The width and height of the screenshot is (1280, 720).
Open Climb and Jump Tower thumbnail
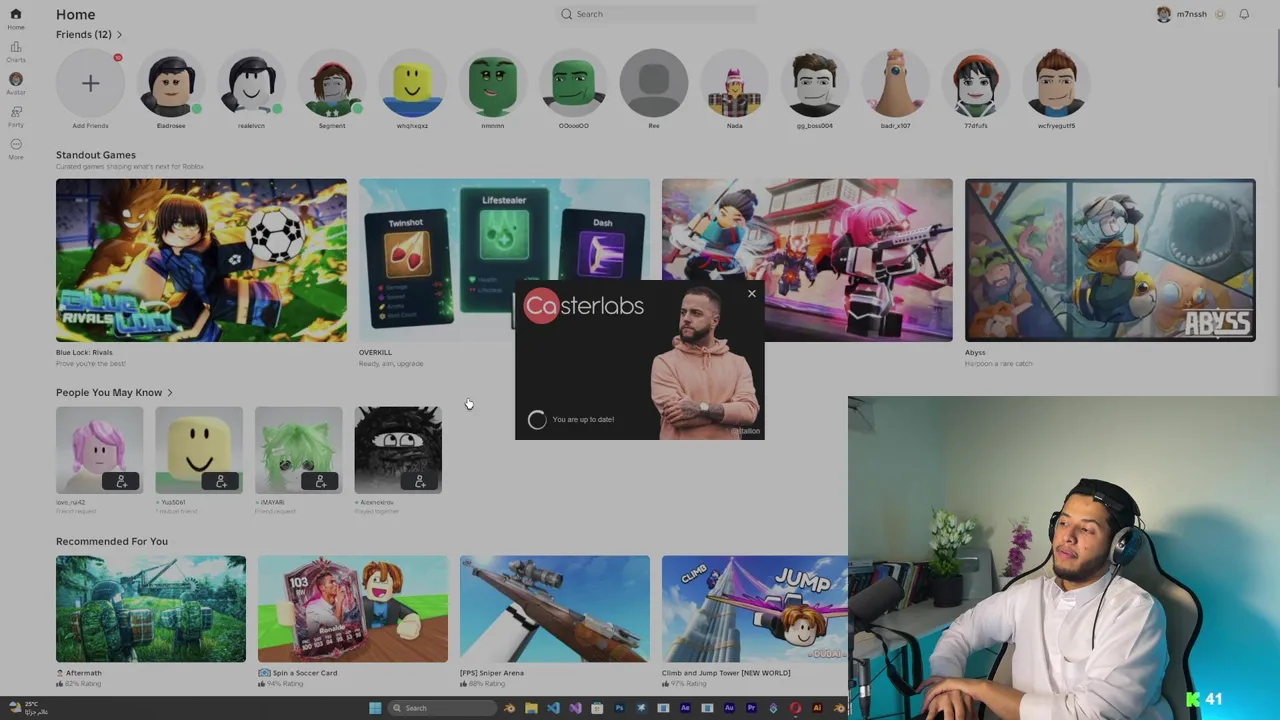[x=755, y=609]
